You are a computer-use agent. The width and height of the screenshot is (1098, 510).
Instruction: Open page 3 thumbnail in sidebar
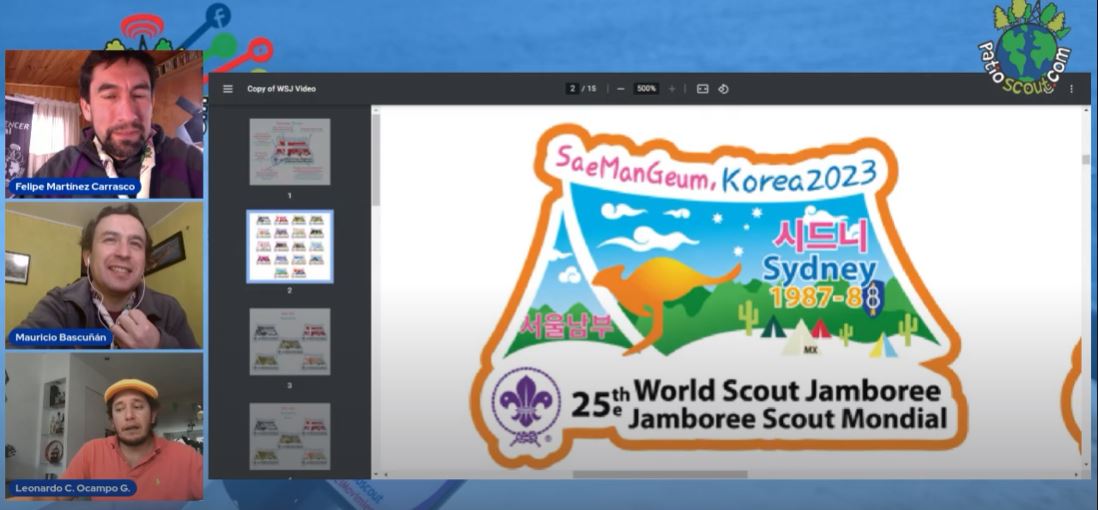[x=290, y=341]
